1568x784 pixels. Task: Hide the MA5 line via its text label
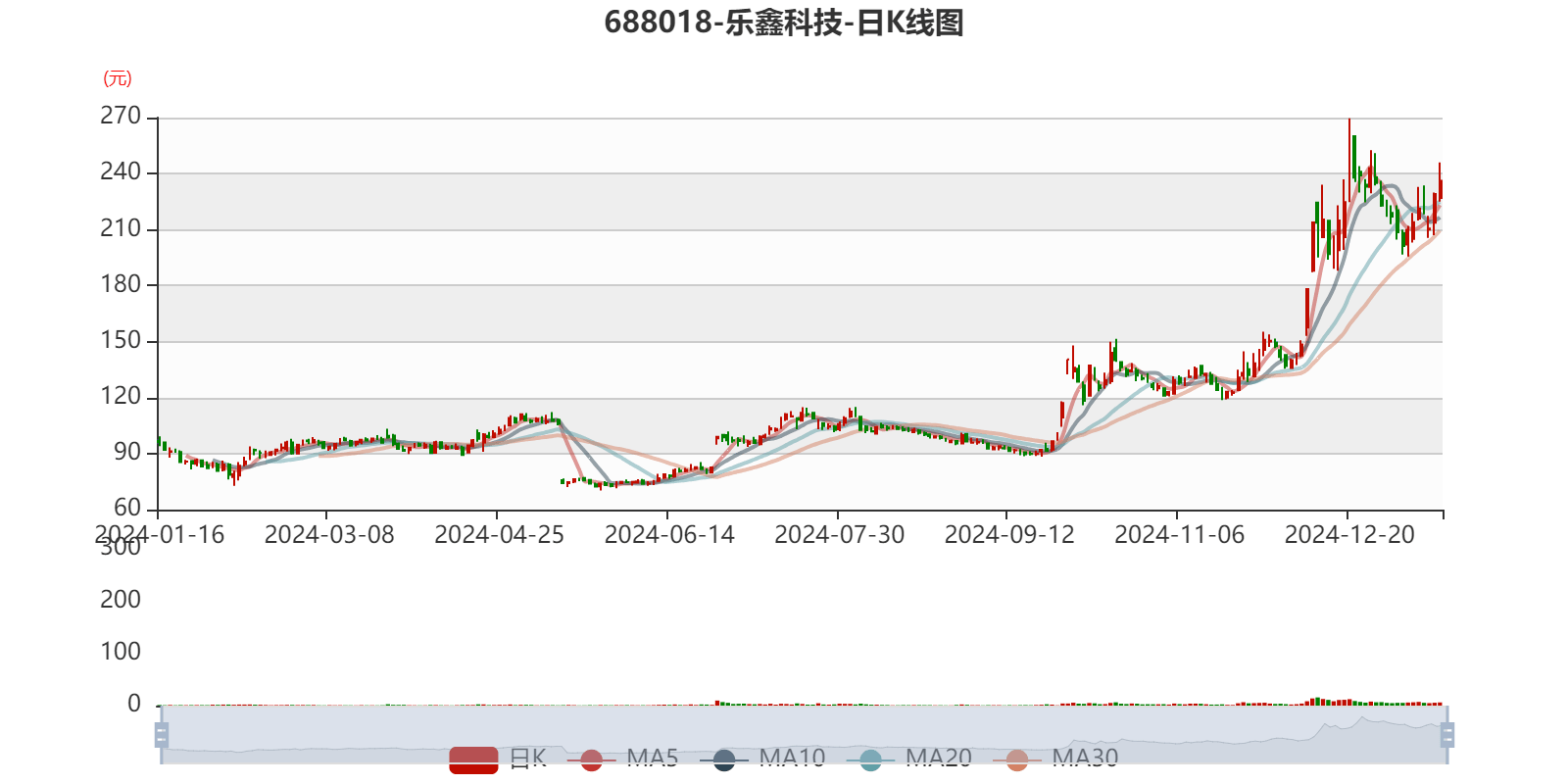coord(652,758)
